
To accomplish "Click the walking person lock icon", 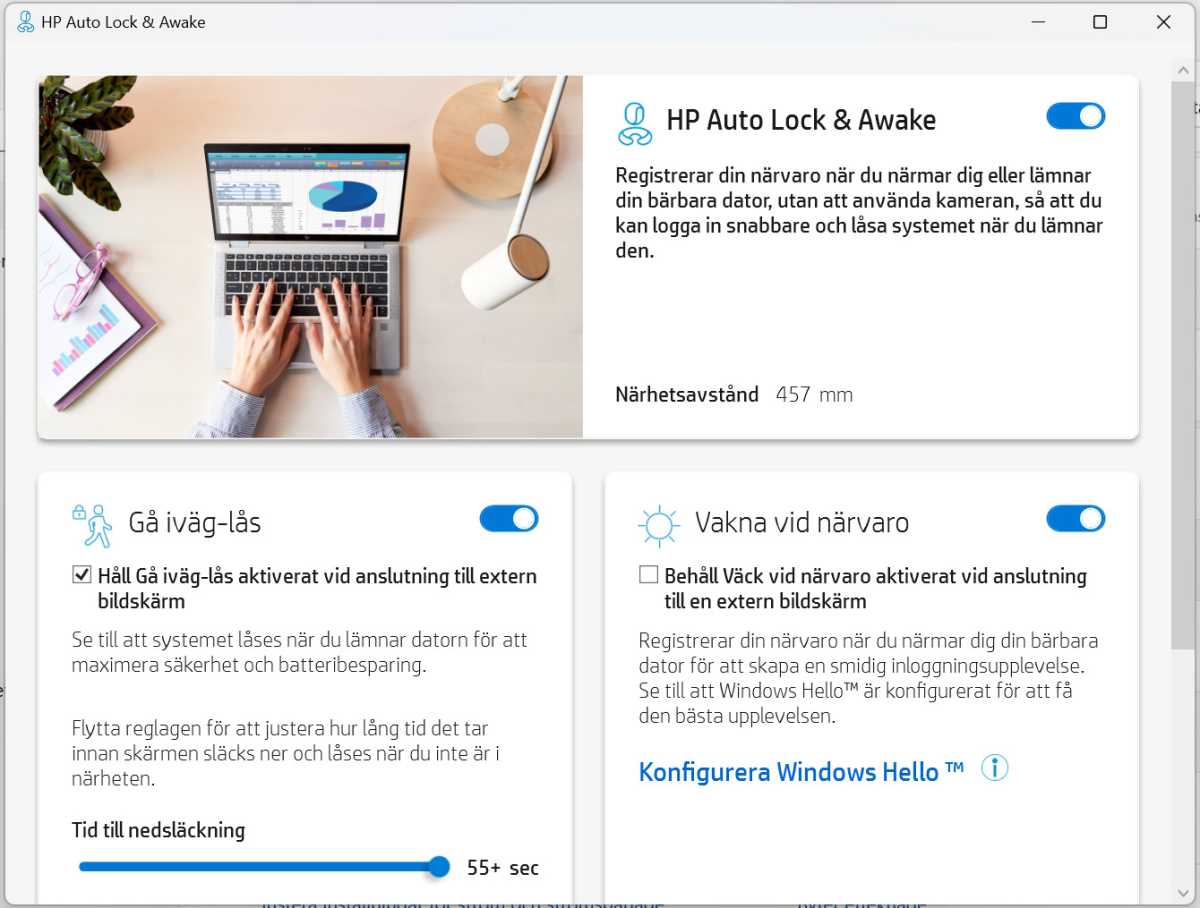I will tap(92, 525).
